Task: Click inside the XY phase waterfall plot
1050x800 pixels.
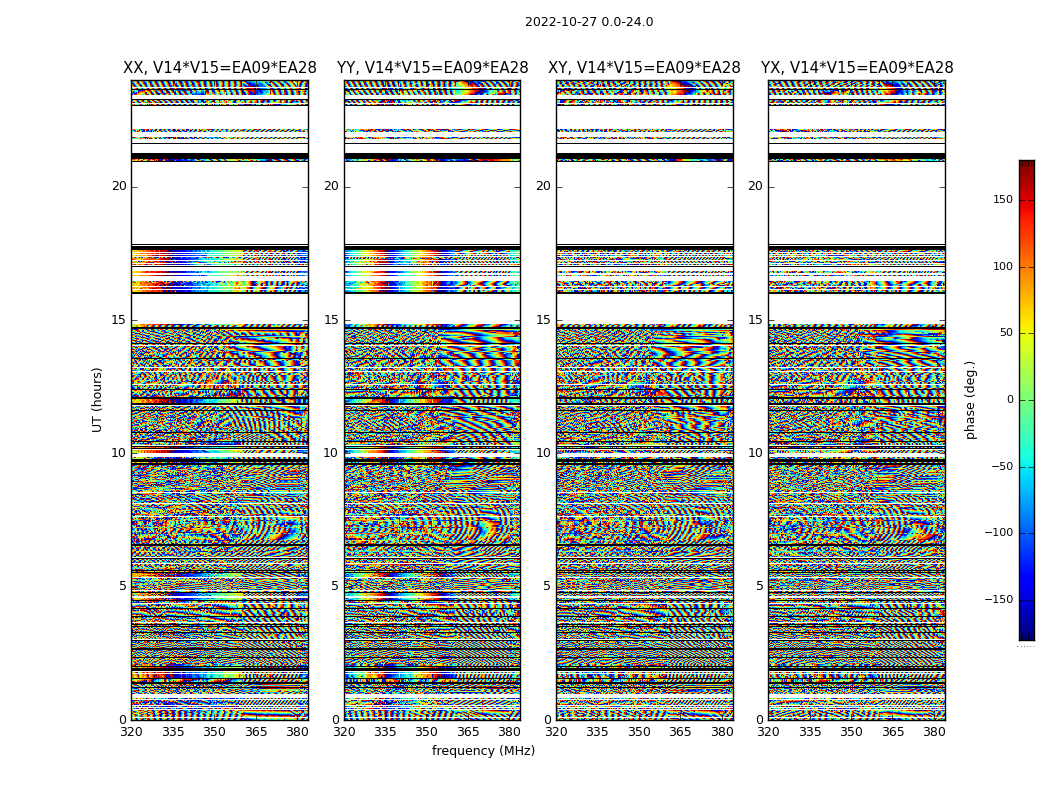Action: pyautogui.click(x=645, y=400)
